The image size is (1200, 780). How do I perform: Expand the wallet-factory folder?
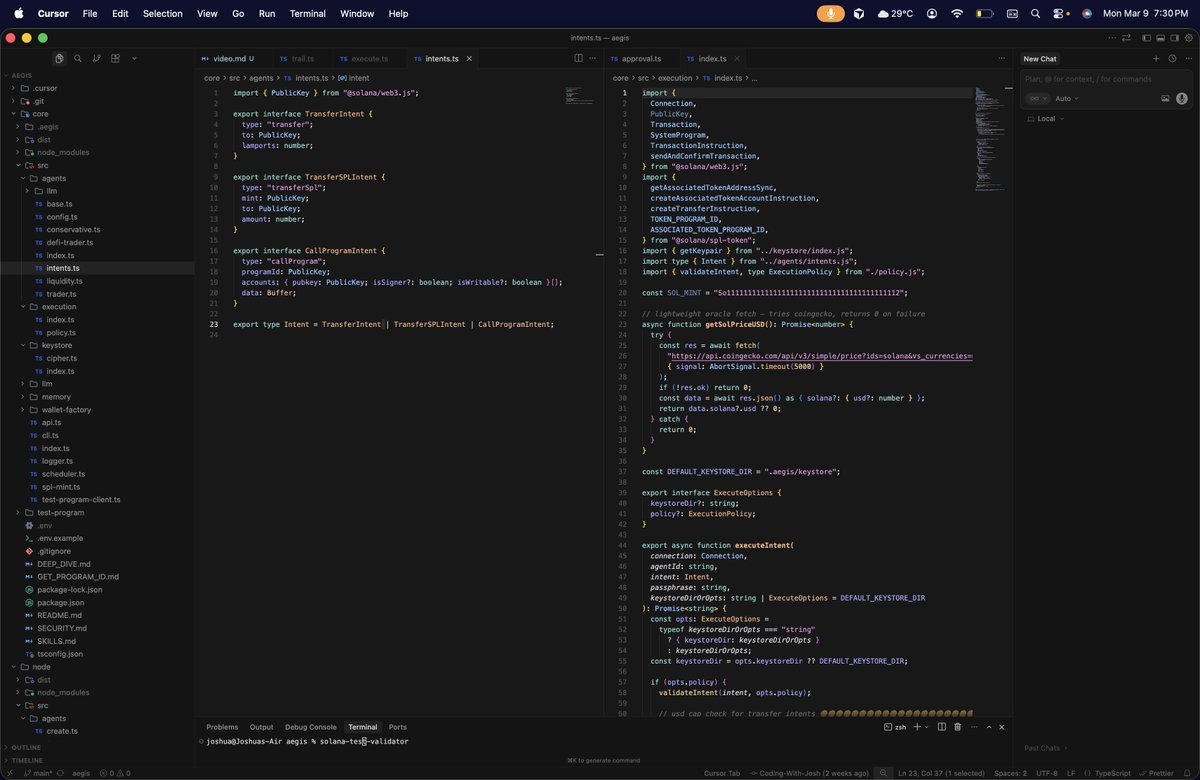66,410
